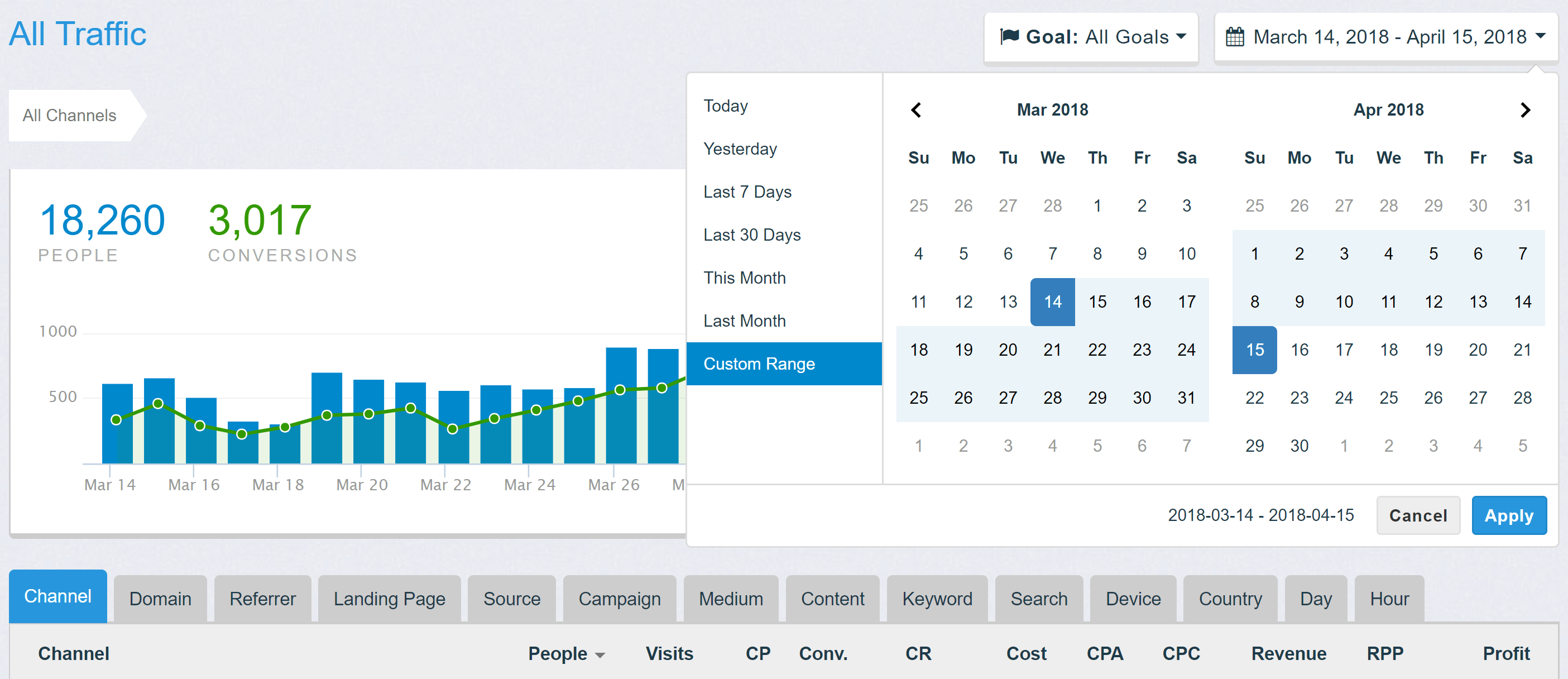The width and height of the screenshot is (1568, 679).
Task: Click the calendar icon in date selector
Action: click(x=1234, y=37)
